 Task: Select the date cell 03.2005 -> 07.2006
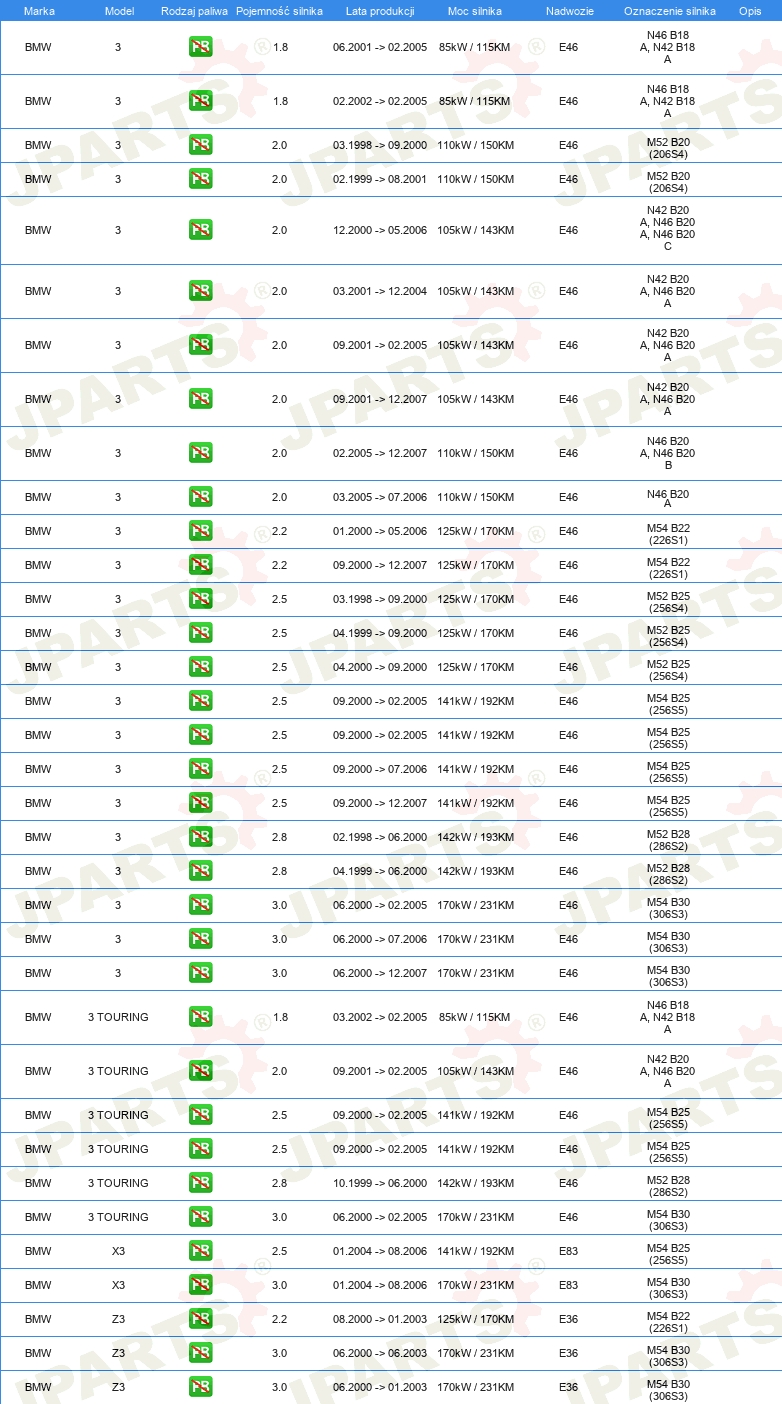(380, 497)
